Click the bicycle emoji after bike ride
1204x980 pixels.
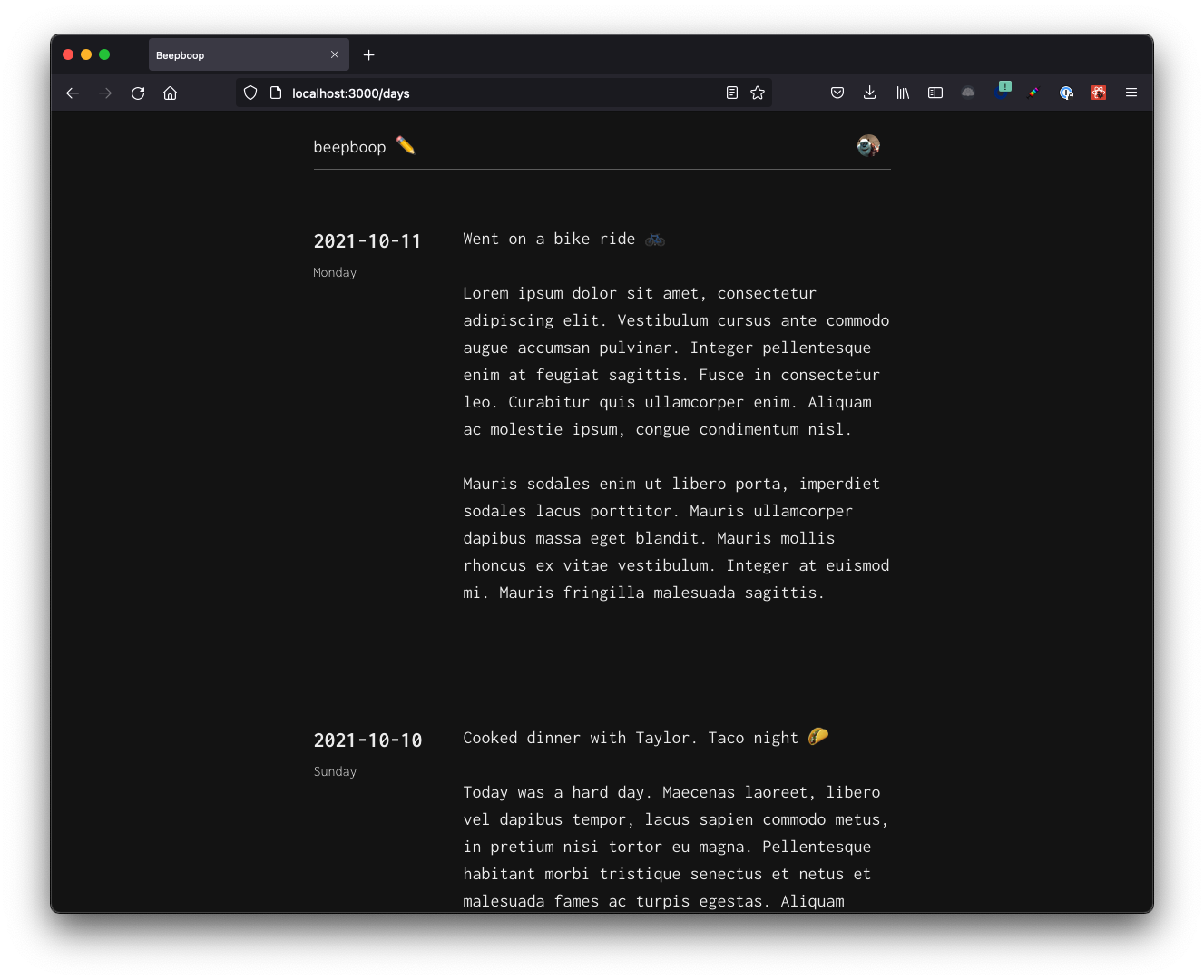click(655, 240)
